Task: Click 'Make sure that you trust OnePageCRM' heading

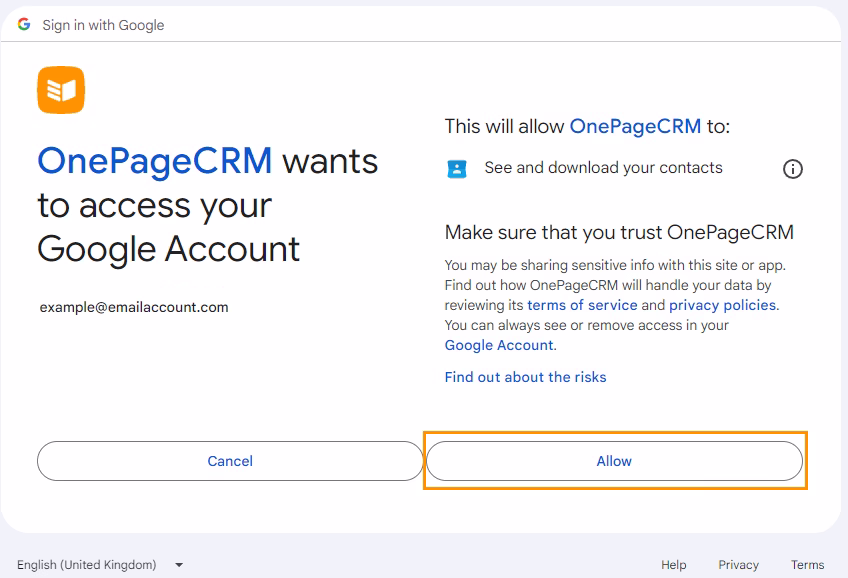Action: click(619, 233)
